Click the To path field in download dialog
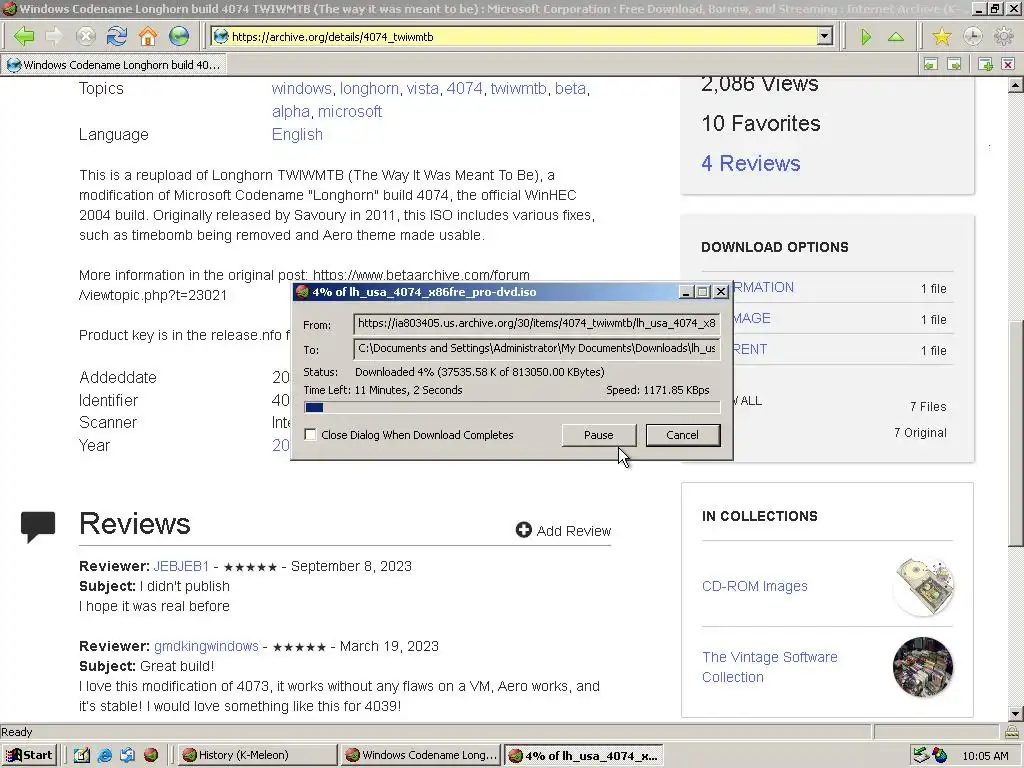 pos(536,348)
